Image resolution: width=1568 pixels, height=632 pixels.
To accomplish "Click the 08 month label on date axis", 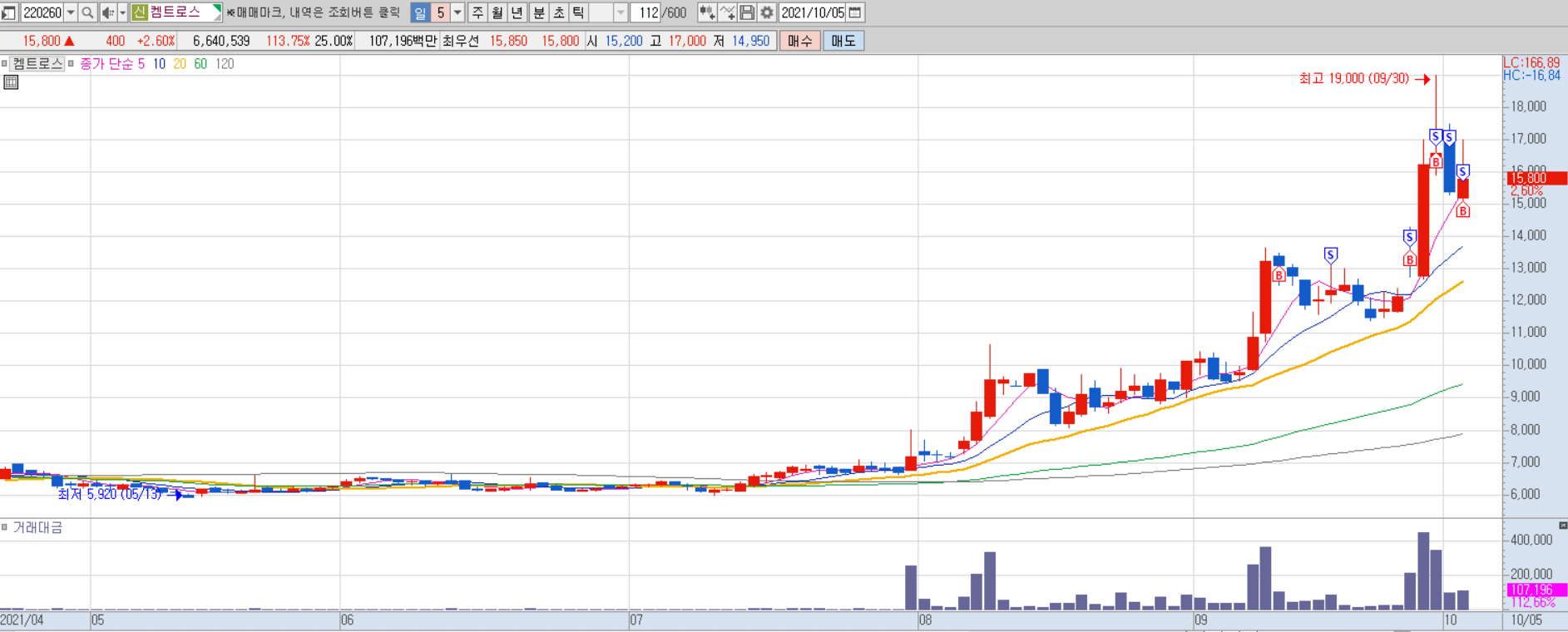I will point(925,620).
